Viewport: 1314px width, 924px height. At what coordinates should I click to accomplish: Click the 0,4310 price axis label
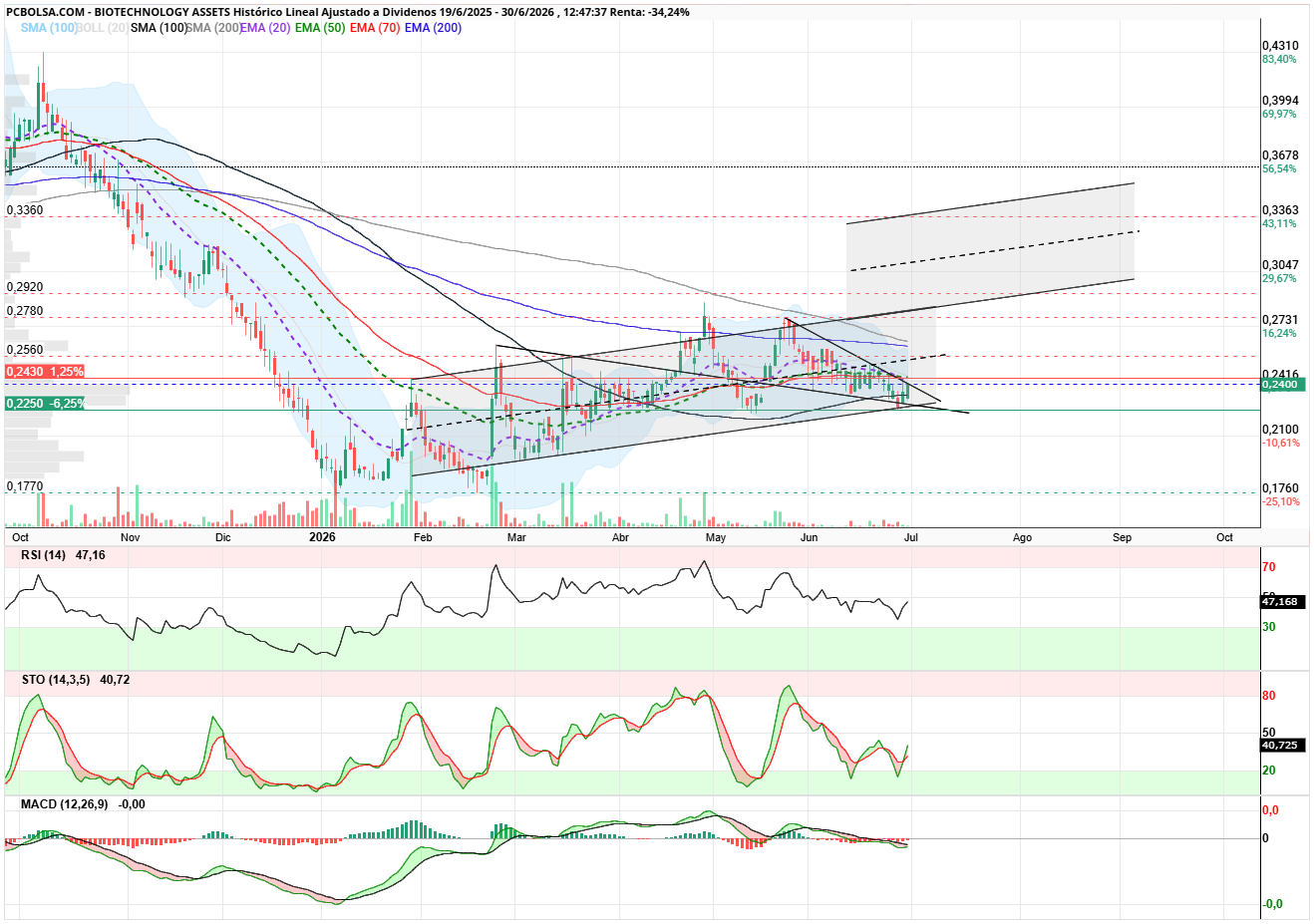(x=1280, y=46)
